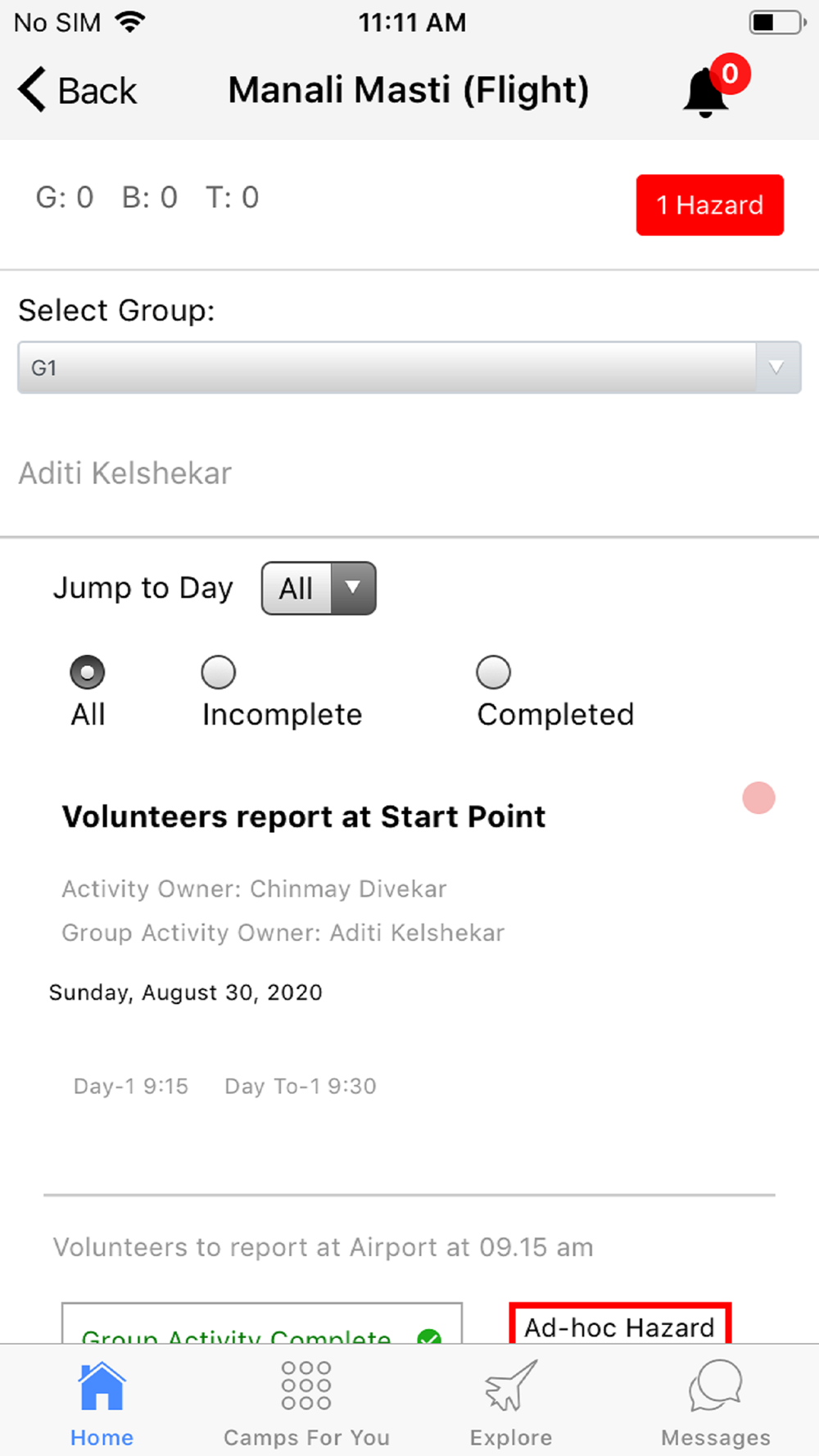Expand the Jump to Day dropdown

(x=319, y=588)
